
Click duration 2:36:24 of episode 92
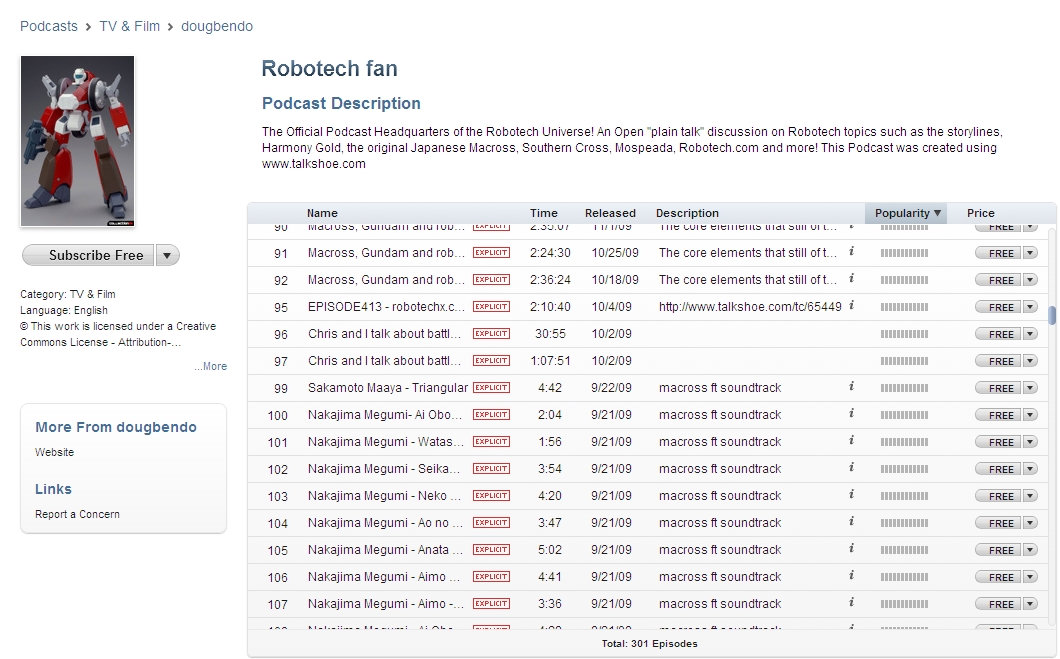pyautogui.click(x=550, y=280)
